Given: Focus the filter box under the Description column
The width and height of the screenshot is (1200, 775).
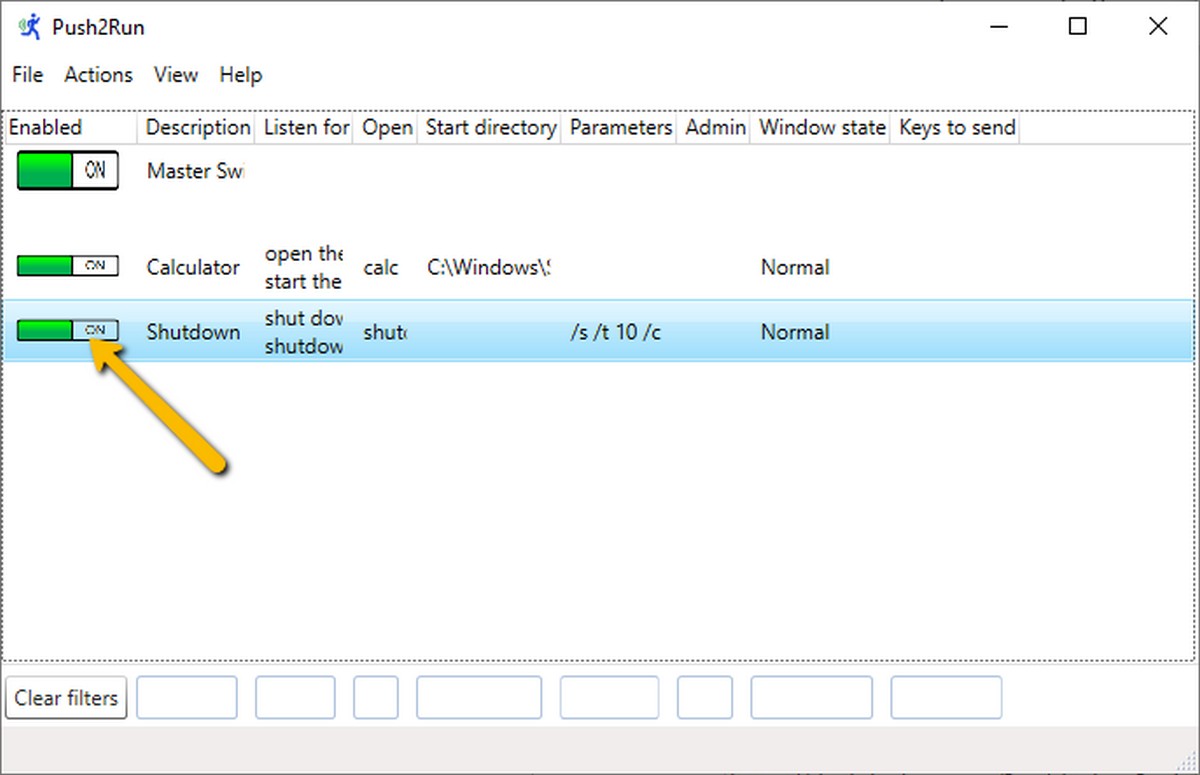Looking at the screenshot, I should pos(187,698).
